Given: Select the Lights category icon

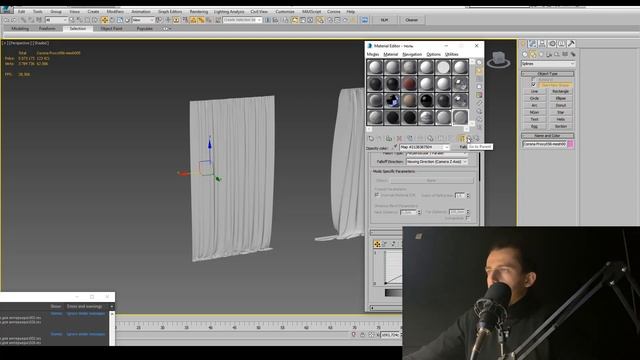Looking at the screenshot, I should [541, 54].
